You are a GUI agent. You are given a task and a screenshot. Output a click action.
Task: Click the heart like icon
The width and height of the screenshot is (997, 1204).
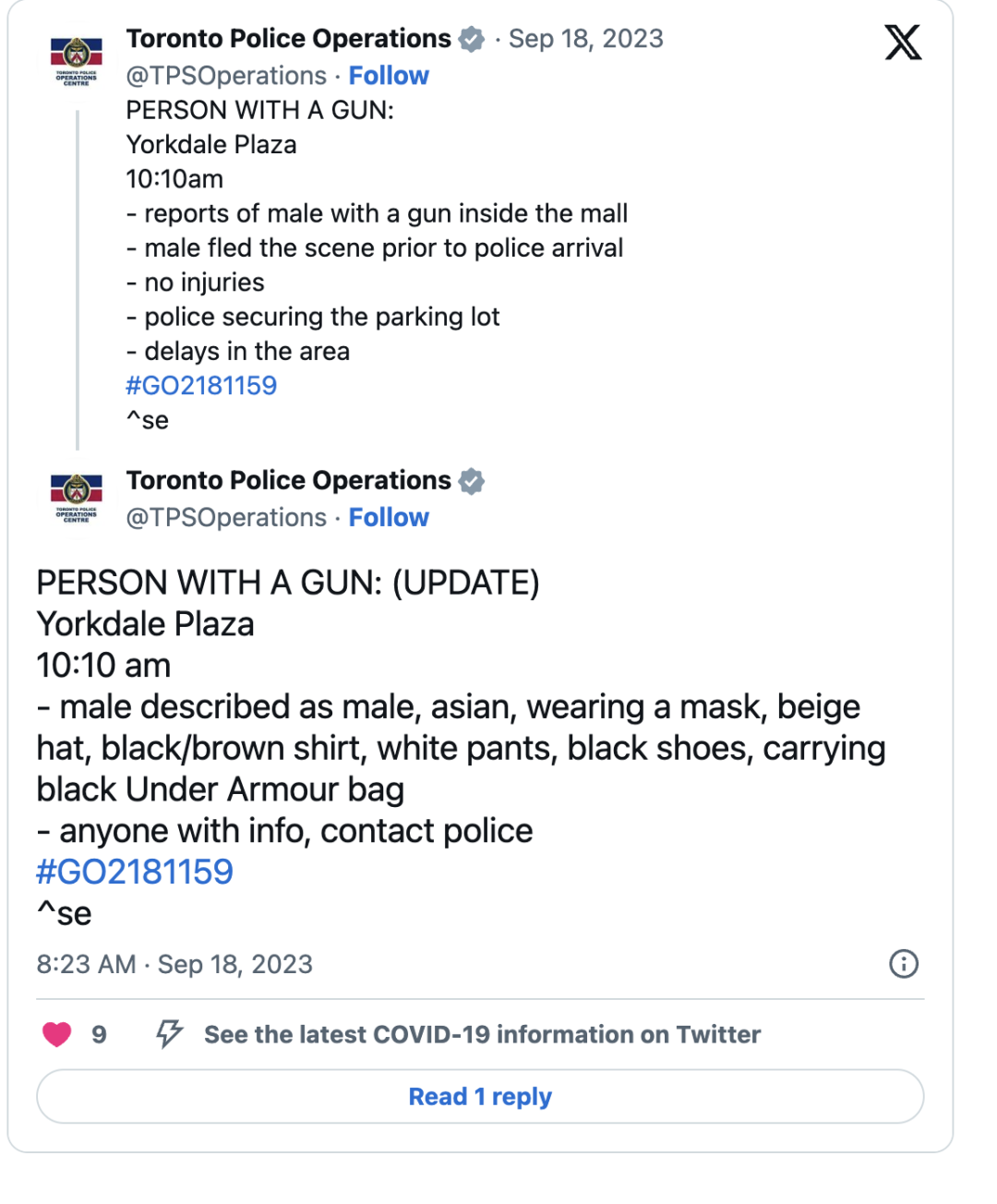(57, 1034)
